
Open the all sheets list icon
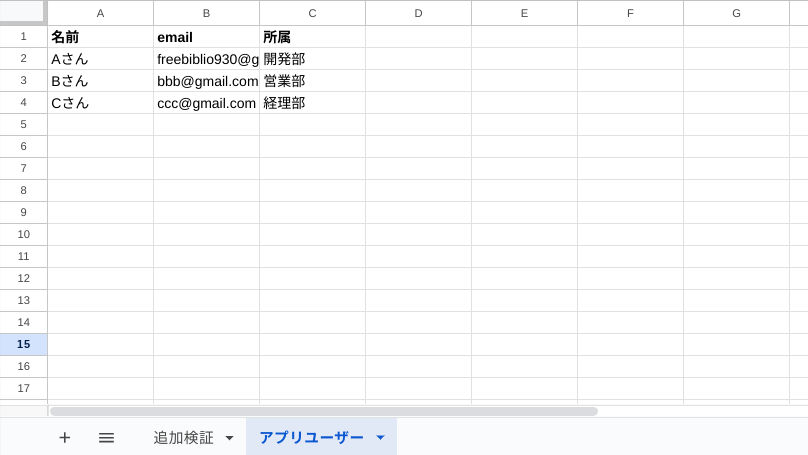106,437
